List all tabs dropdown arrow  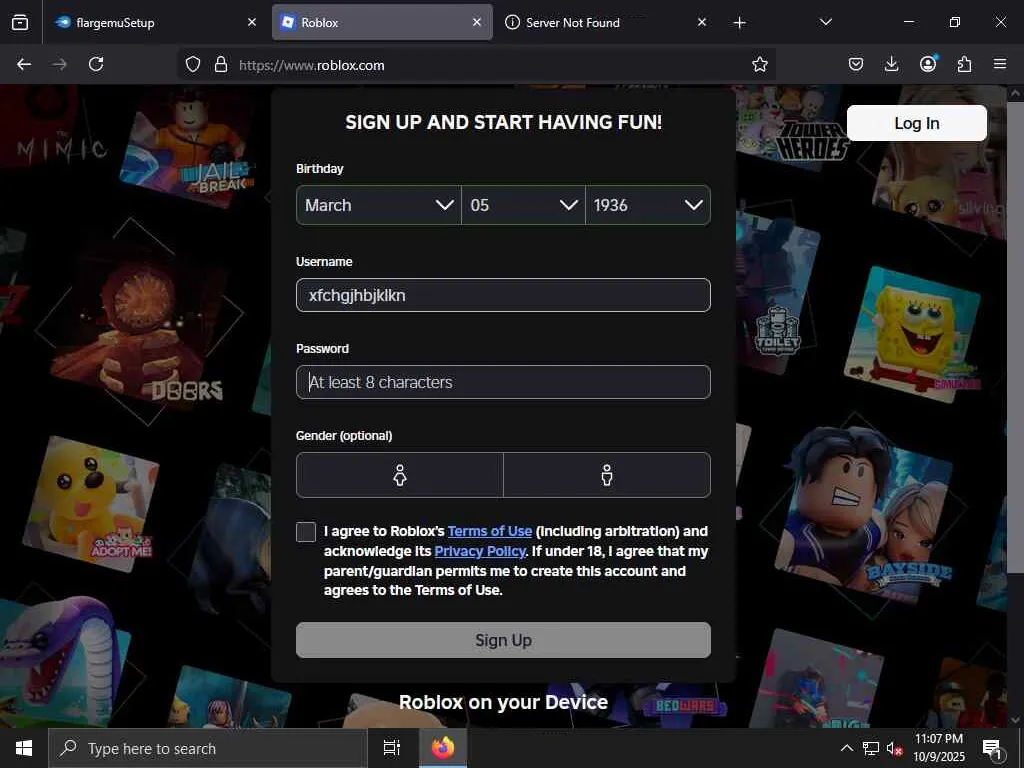[825, 22]
